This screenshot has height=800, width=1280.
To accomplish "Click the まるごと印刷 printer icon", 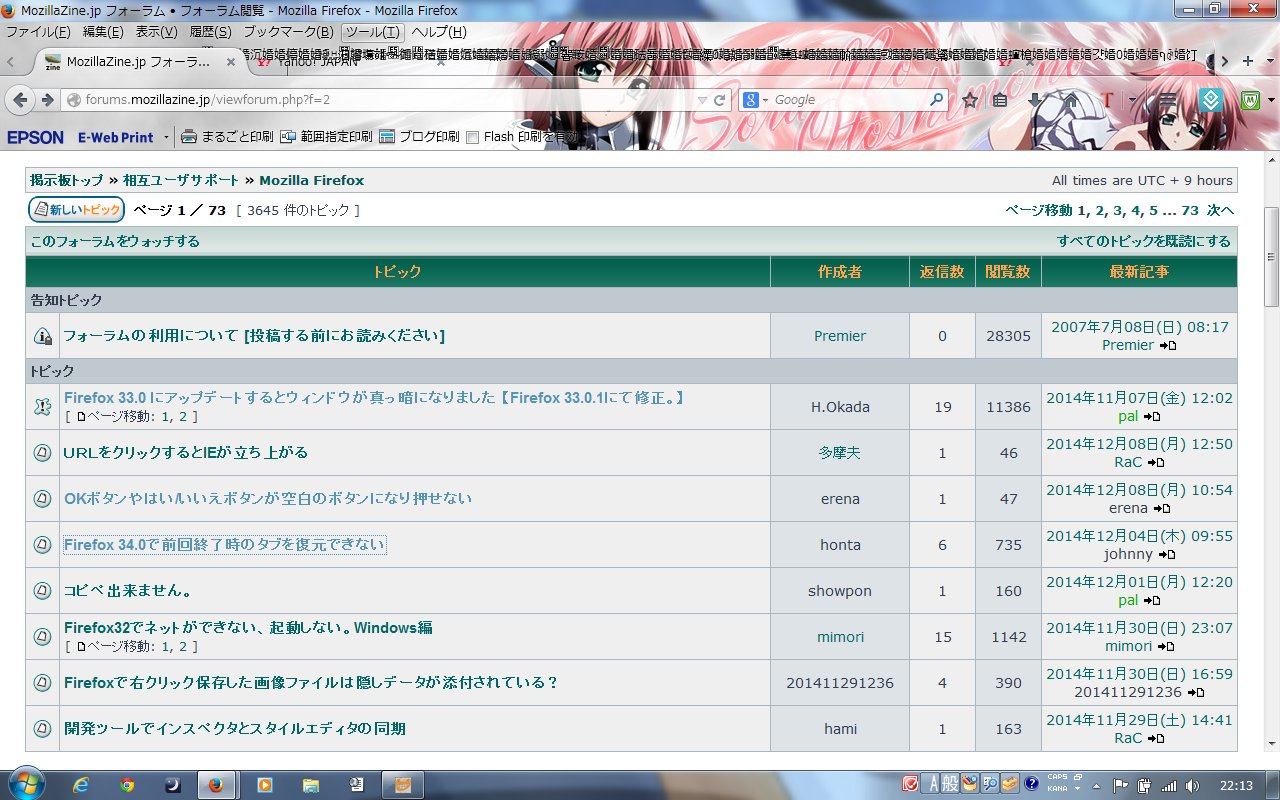I will coord(189,137).
